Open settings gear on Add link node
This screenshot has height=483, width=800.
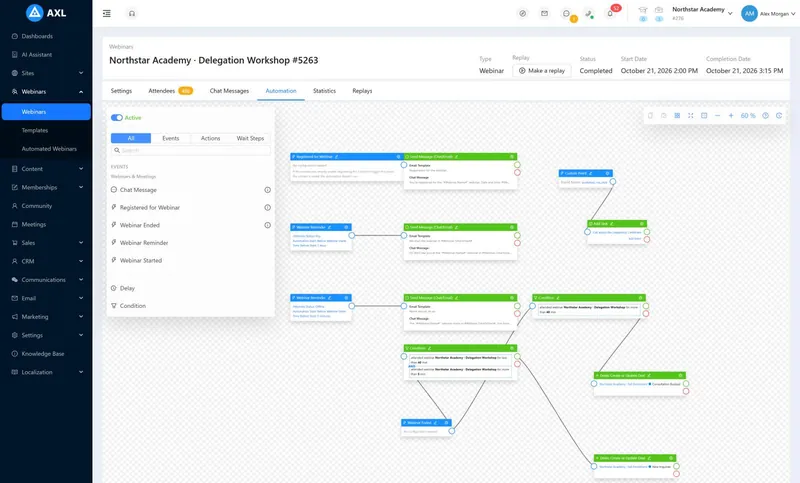pos(642,223)
